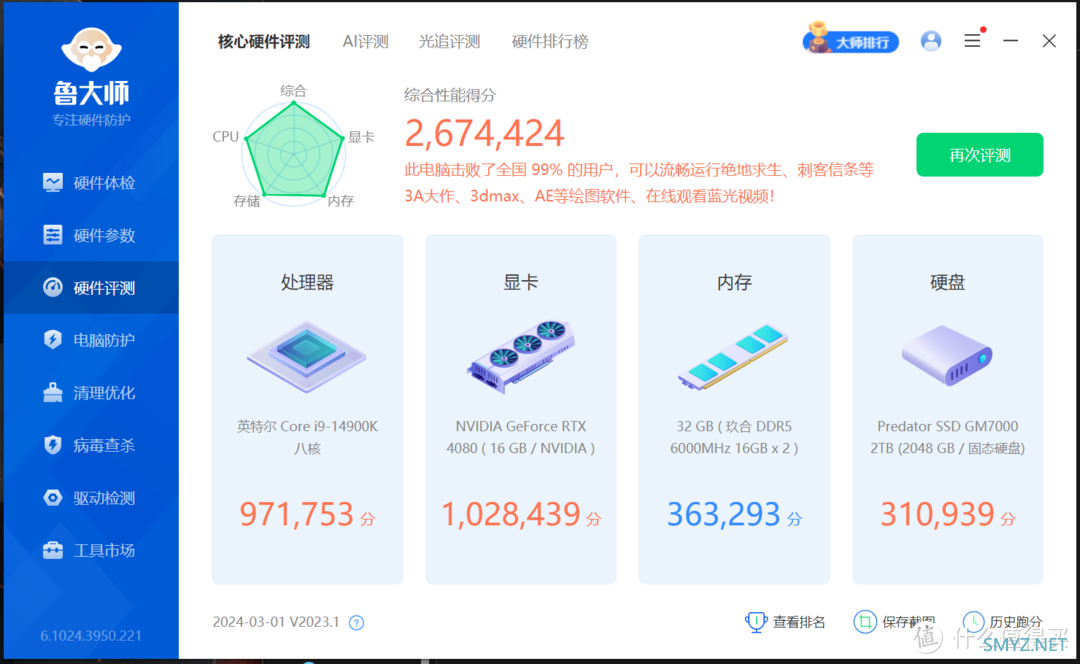The image size is (1080, 664).
Task: Click the version number 6.1024.3950.221
Action: [91, 636]
